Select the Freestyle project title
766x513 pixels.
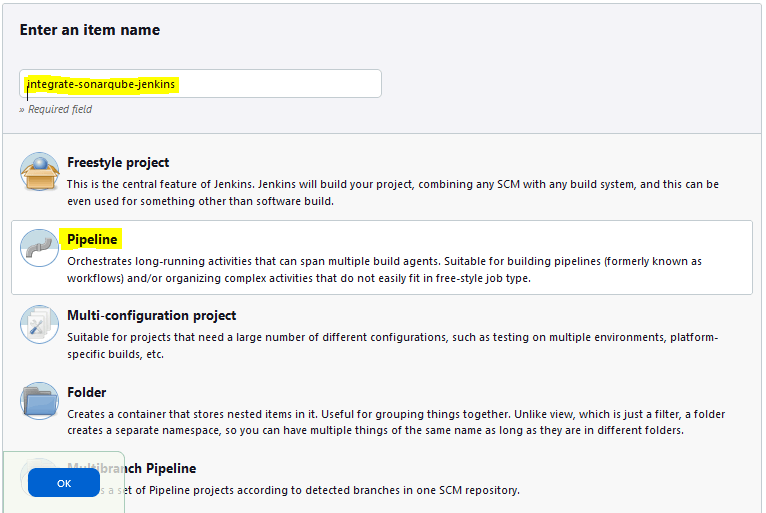pos(118,162)
